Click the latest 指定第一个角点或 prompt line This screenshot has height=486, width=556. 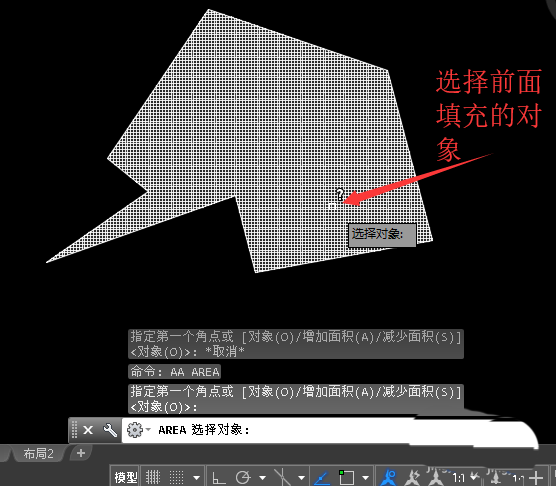[x=296, y=399]
